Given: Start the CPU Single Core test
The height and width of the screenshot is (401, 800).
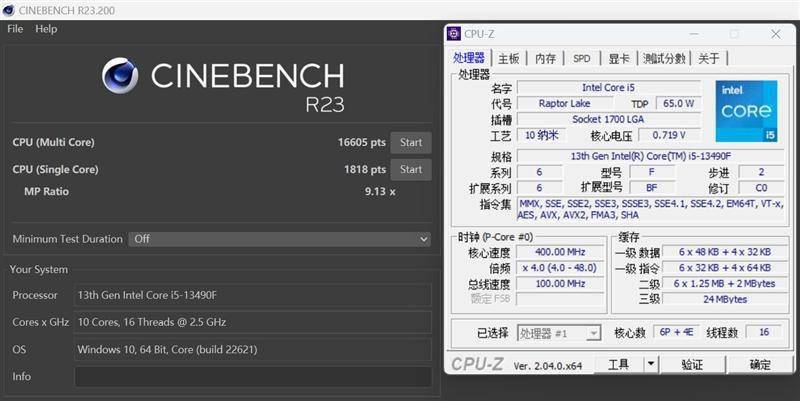Looking at the screenshot, I should click(411, 169).
